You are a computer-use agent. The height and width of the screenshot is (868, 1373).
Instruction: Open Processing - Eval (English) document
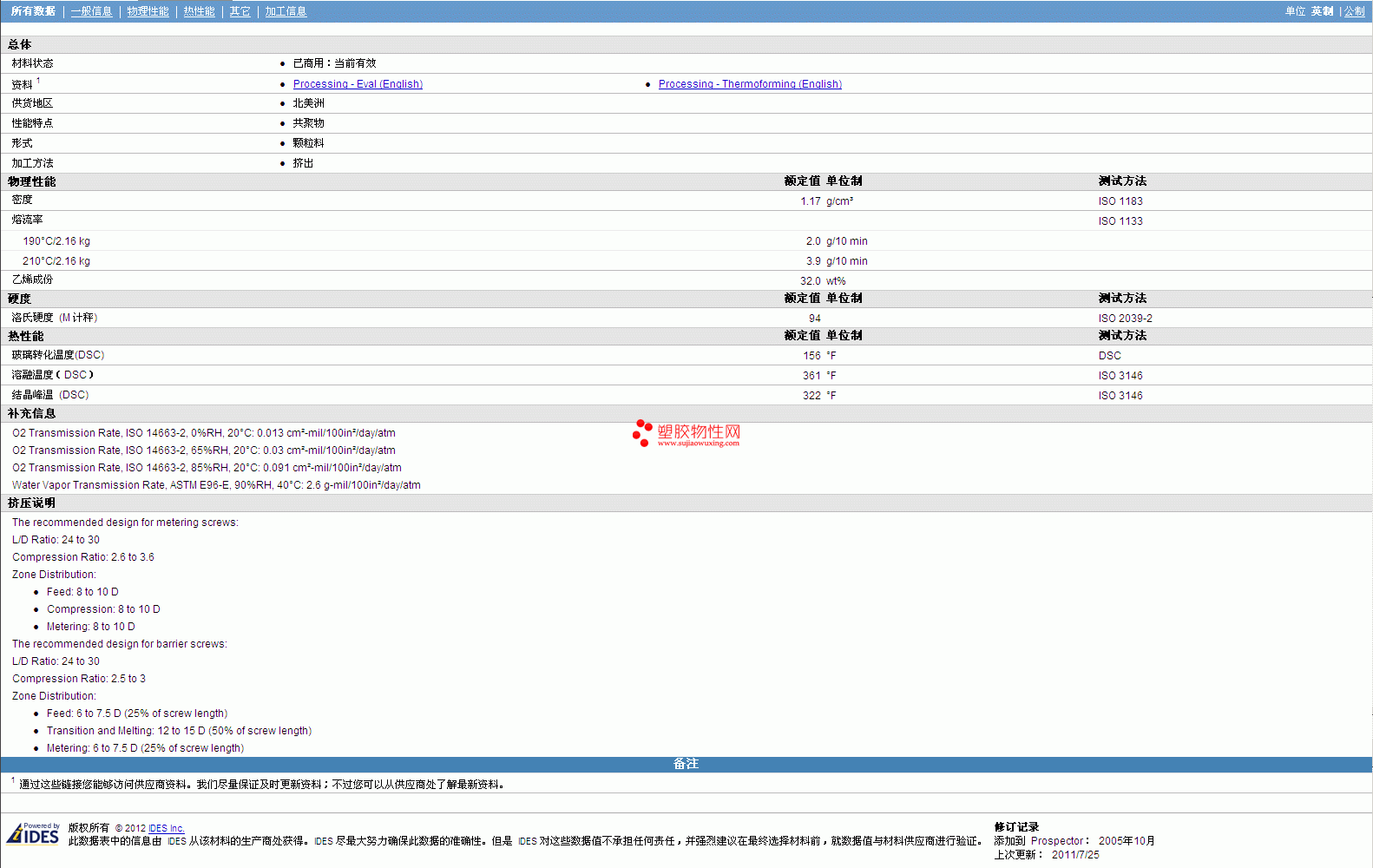(358, 84)
